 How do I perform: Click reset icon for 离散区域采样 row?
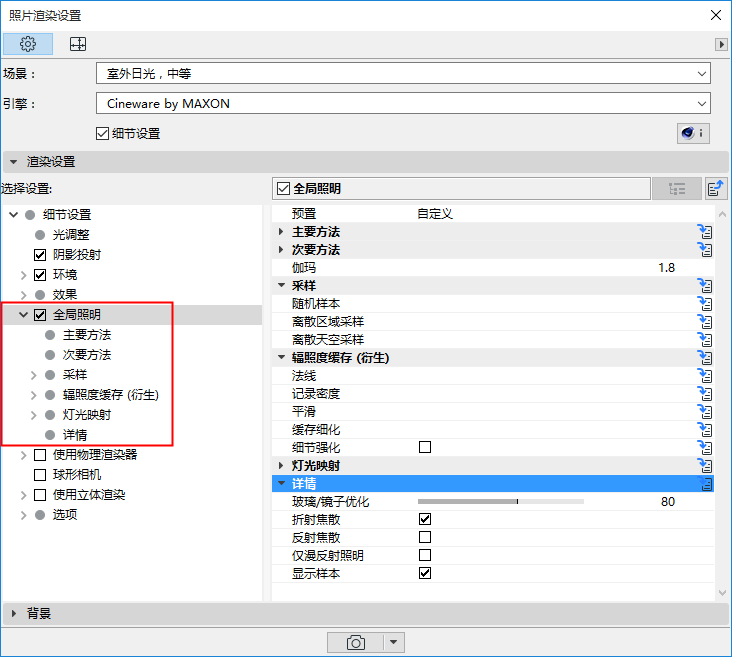click(705, 321)
